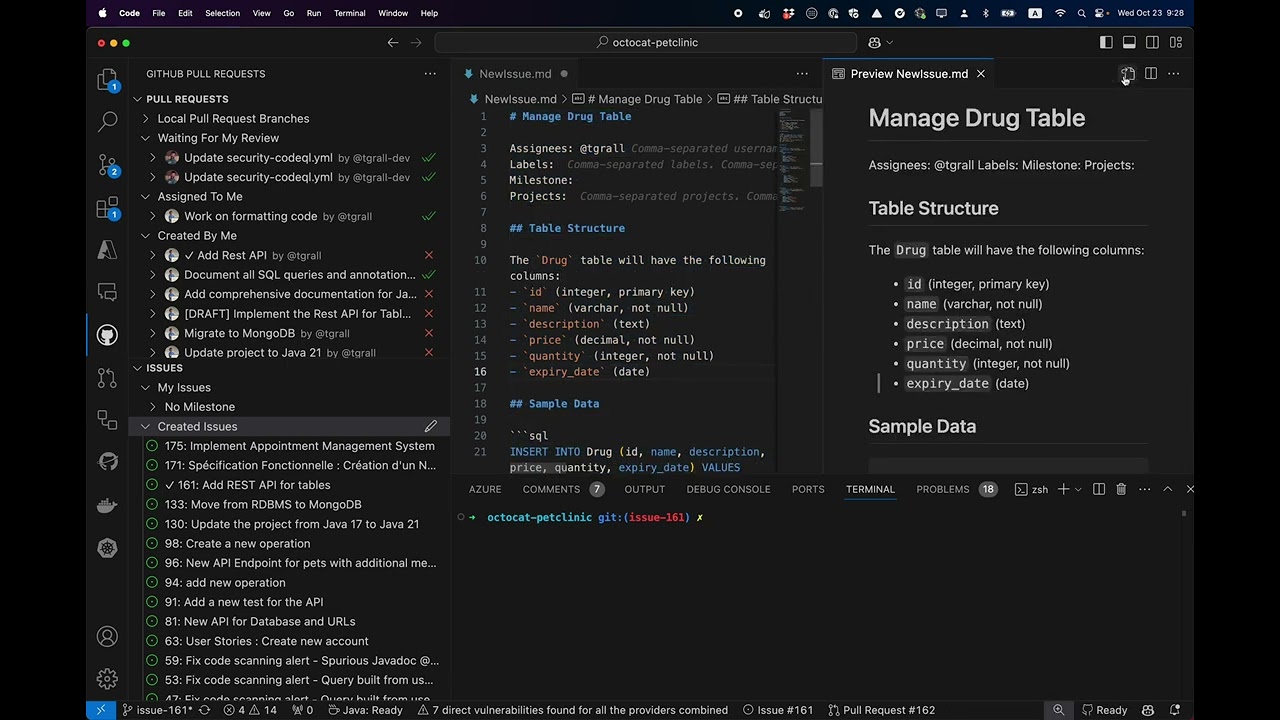Toggle the bottom panel visibility
Image resolution: width=1280 pixels, height=720 pixels.
[x=1129, y=42]
